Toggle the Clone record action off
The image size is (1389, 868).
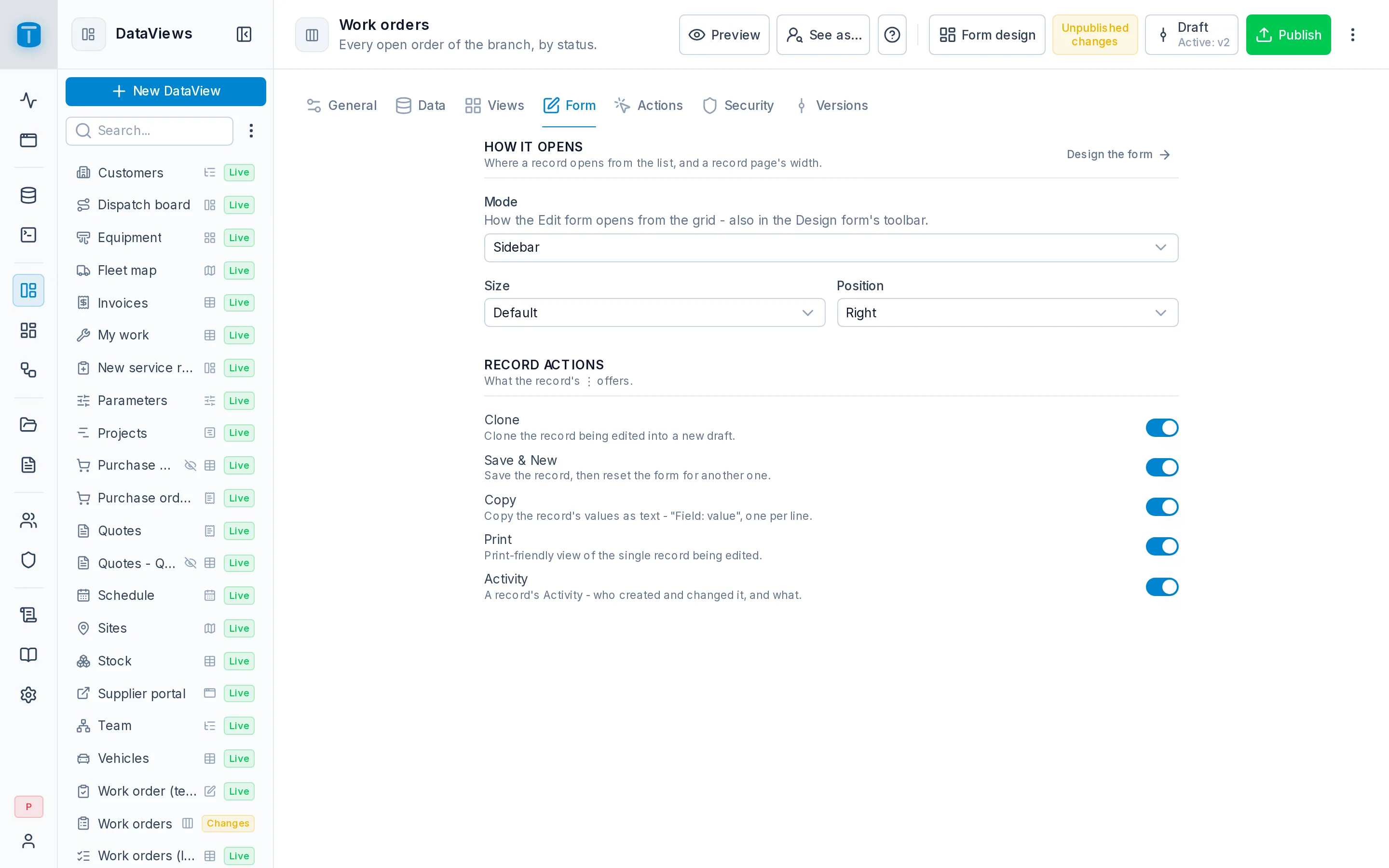click(x=1162, y=428)
